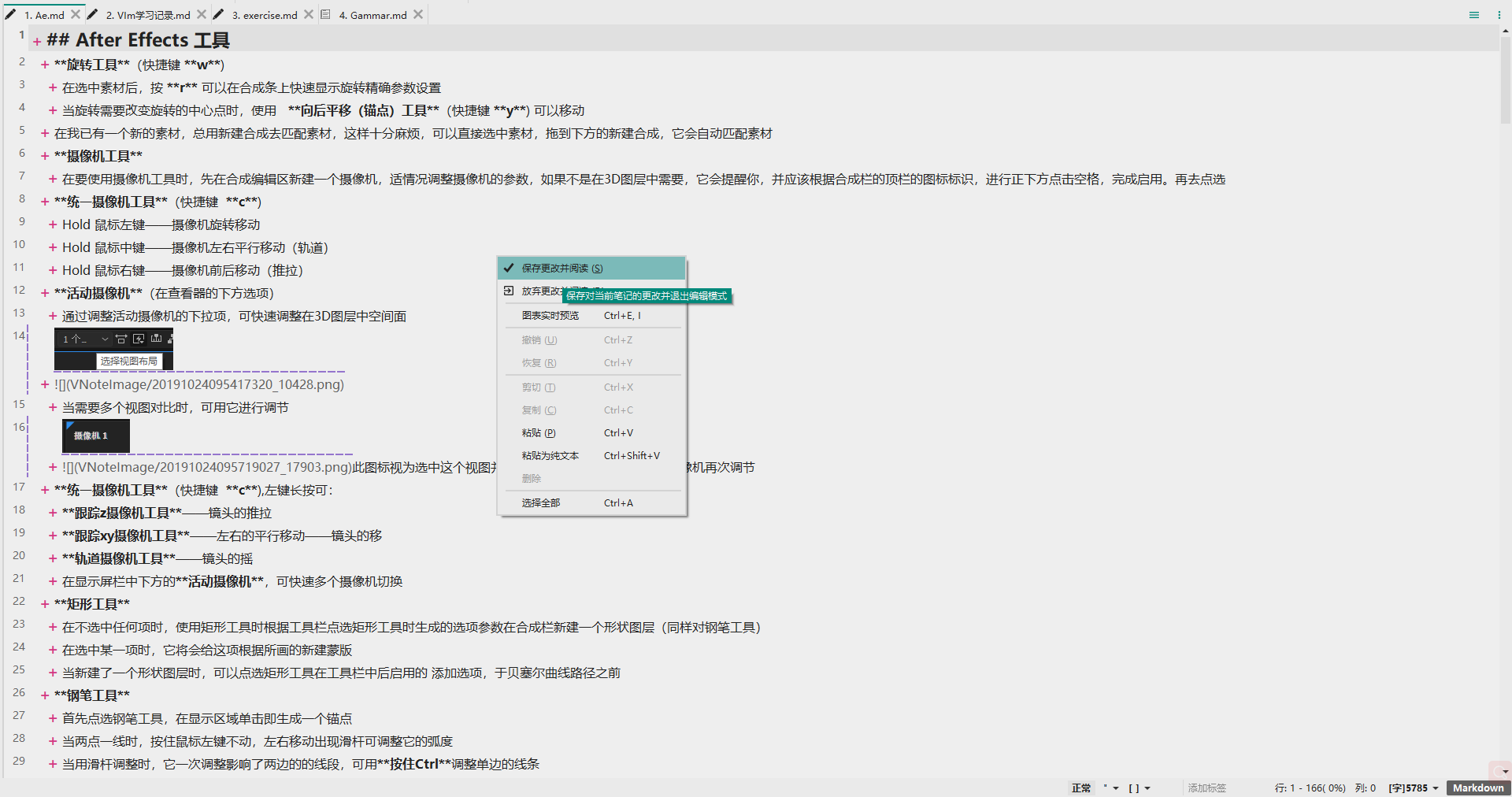Click the Markdown label in the status bar
Image resolution: width=1512 pixels, height=797 pixels.
click(1478, 788)
